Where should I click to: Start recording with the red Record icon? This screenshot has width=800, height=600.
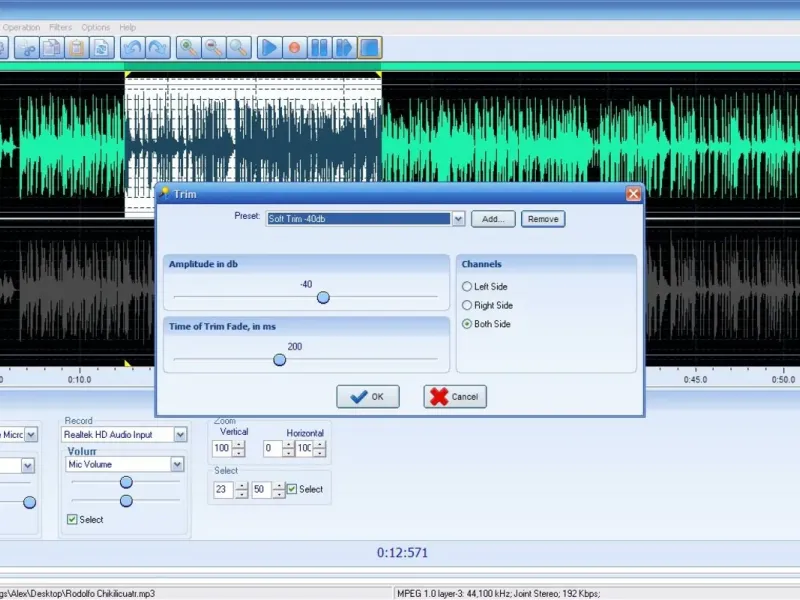click(294, 48)
